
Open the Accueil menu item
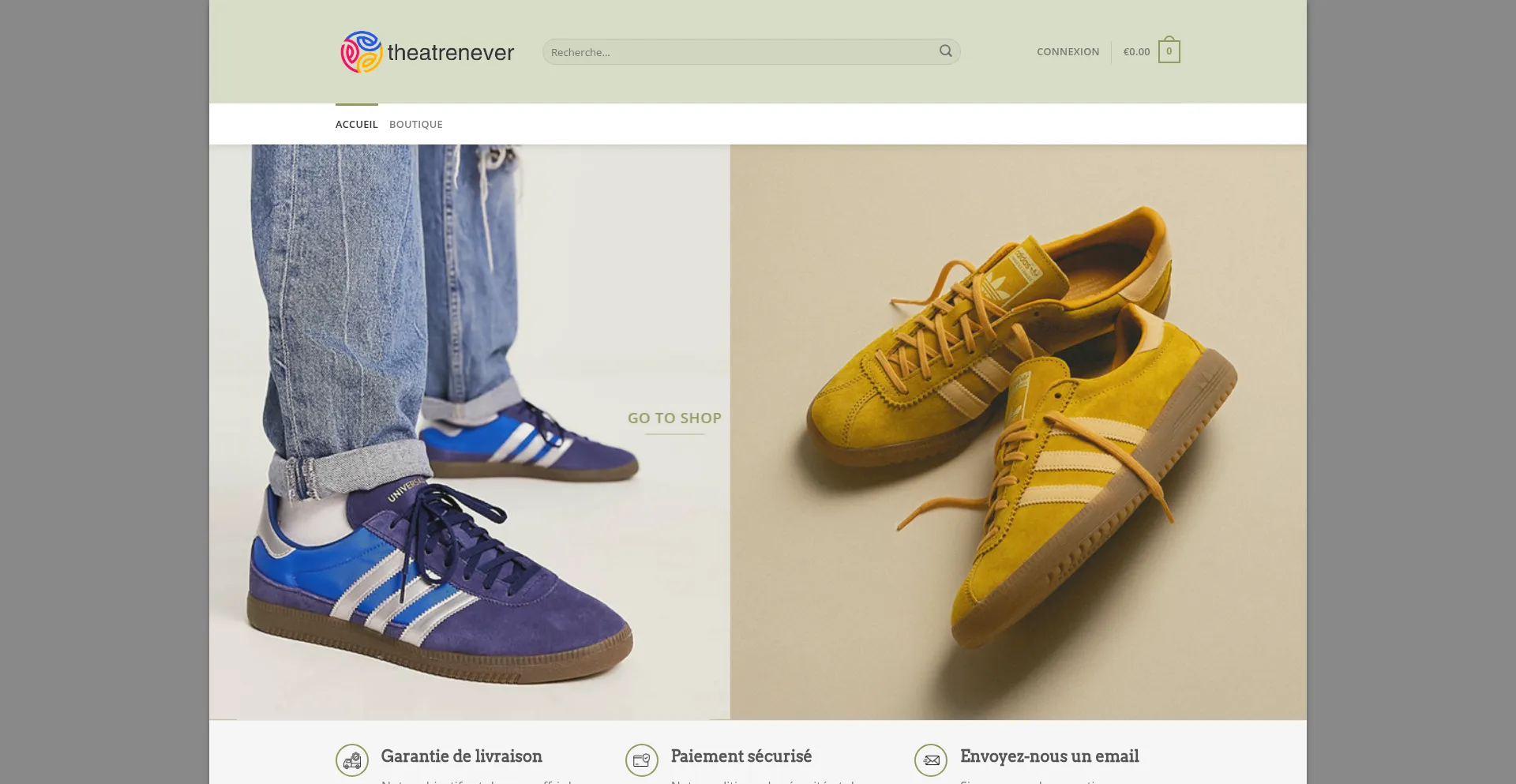pos(357,125)
